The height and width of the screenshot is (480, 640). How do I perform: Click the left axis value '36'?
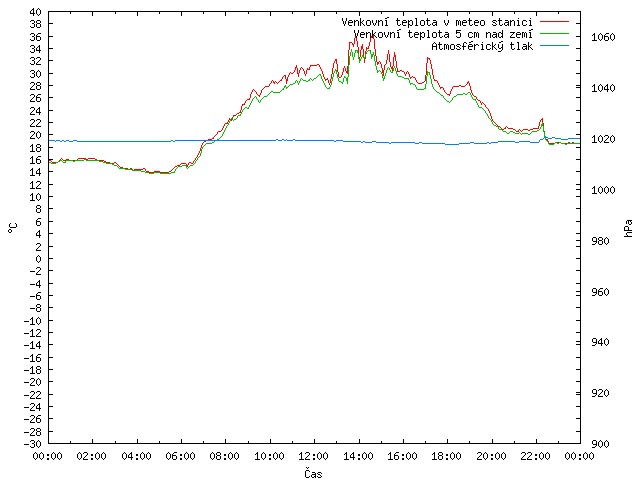pyautogui.click(x=36, y=37)
